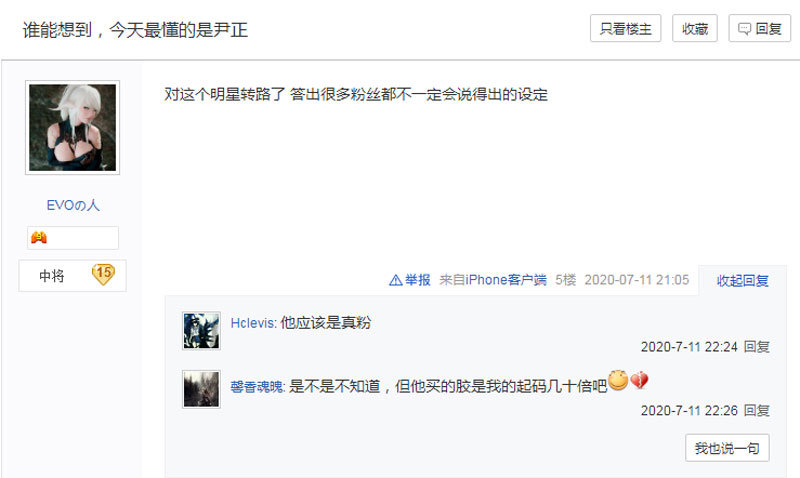Image resolution: width=800 pixels, height=478 pixels.
Task: Click the 收藏 favorite button
Action: [x=695, y=29]
